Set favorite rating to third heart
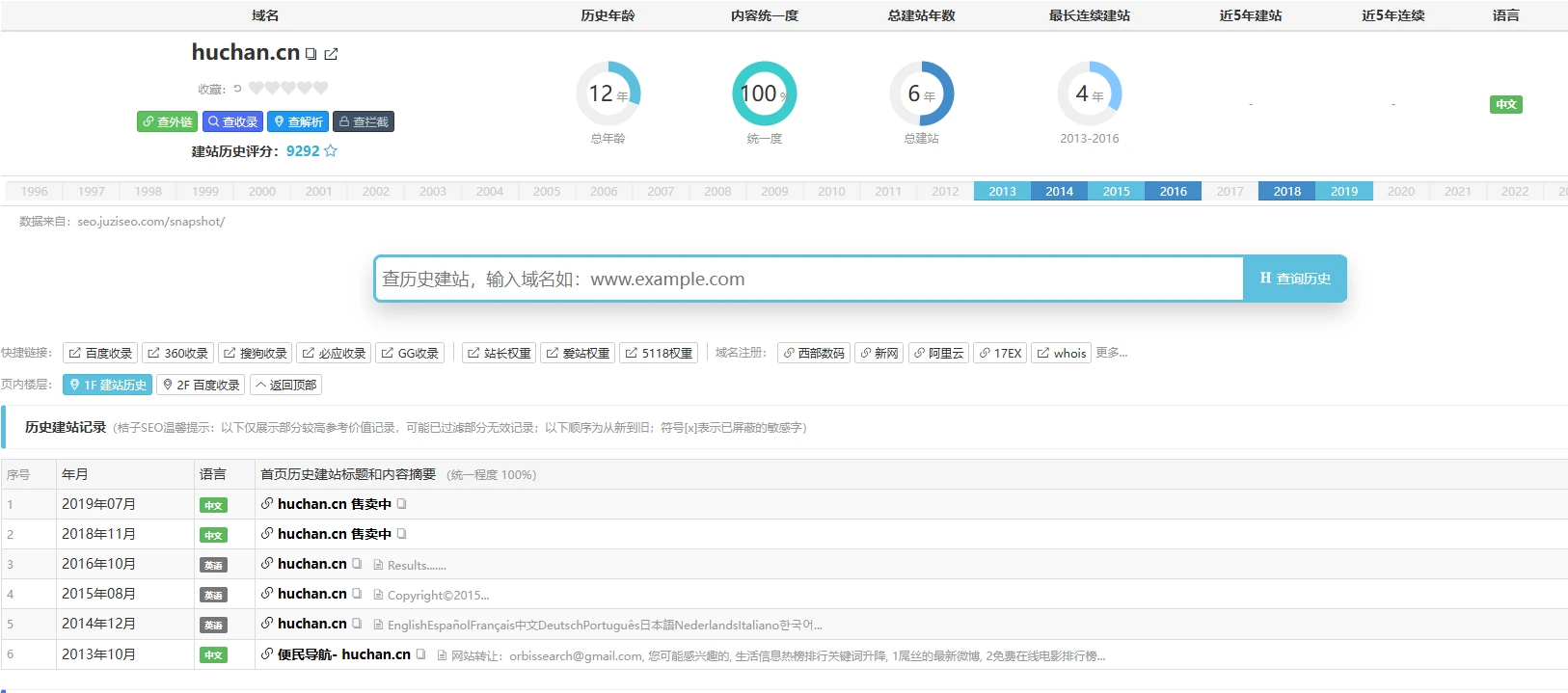Screen dimensions: 1568x693 point(288,89)
